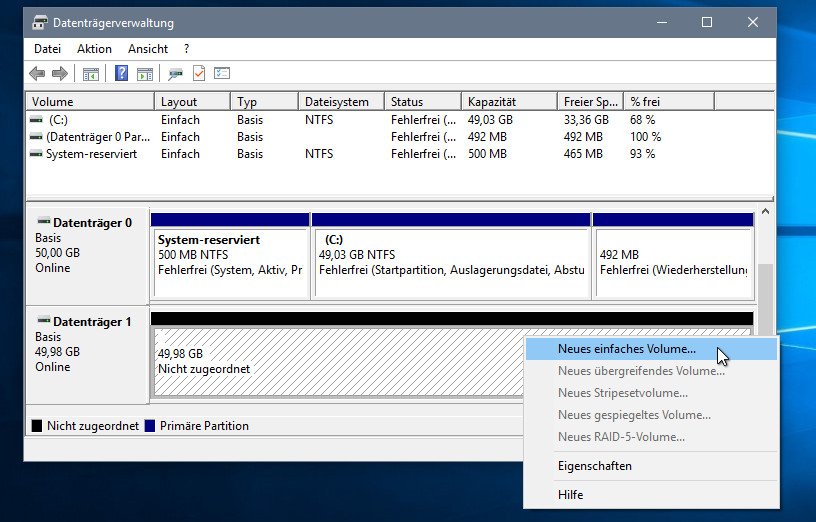Image resolution: width=816 pixels, height=522 pixels.
Task: Open the Aktion menu
Action: [94, 49]
